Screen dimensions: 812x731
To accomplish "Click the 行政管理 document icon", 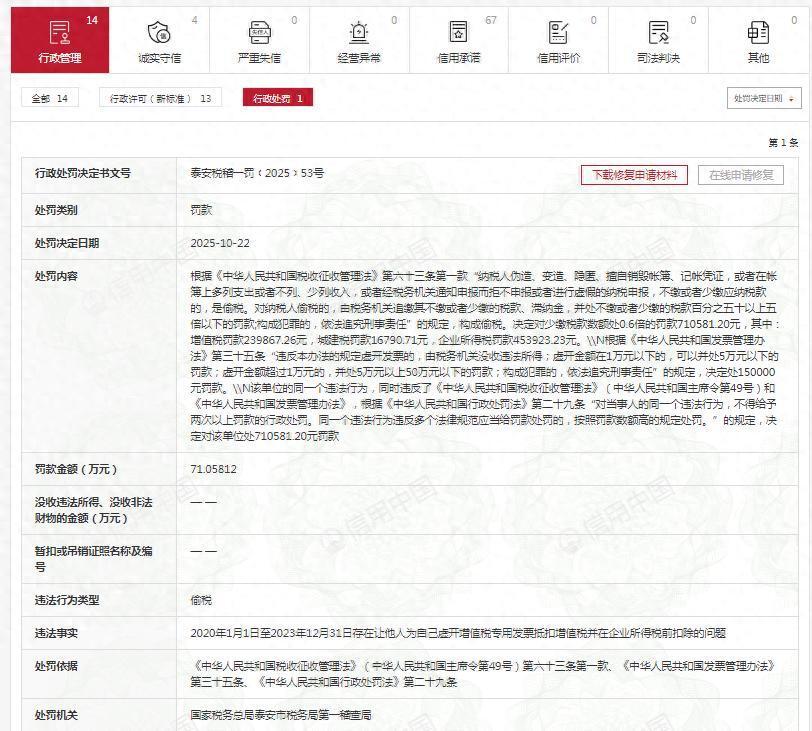I will click(62, 32).
